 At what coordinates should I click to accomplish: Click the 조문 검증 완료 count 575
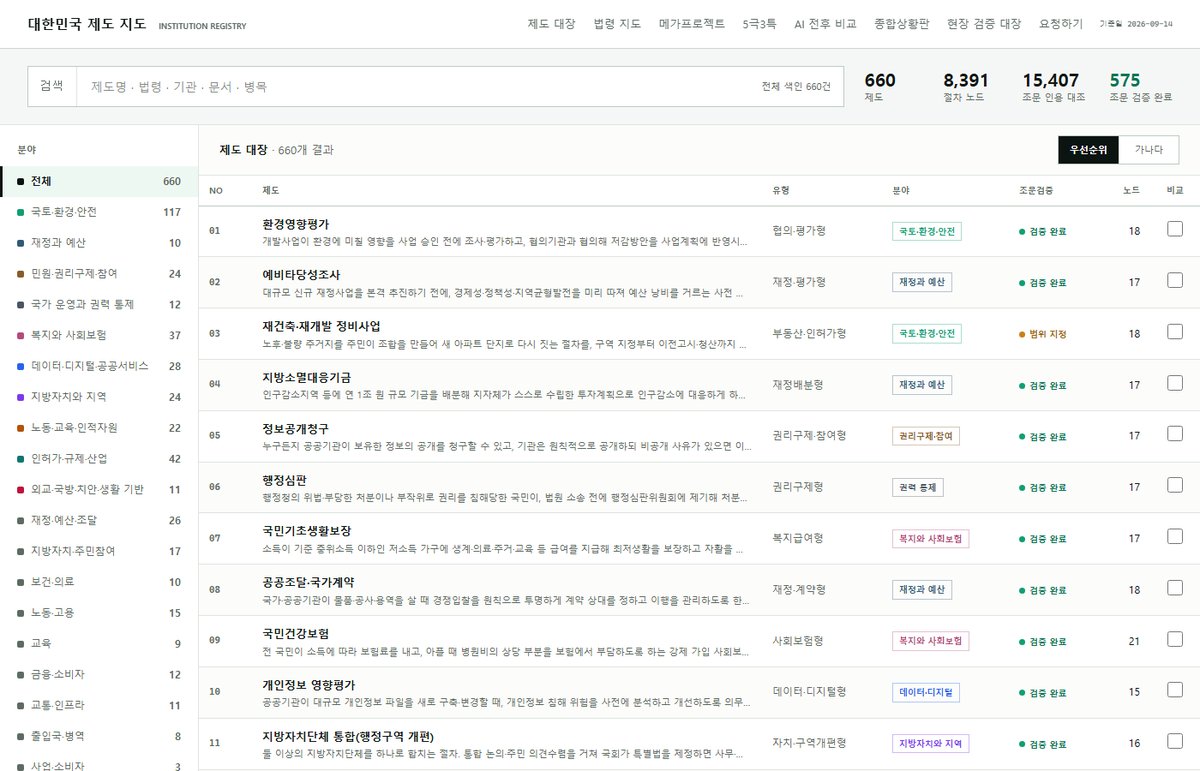coord(1125,80)
